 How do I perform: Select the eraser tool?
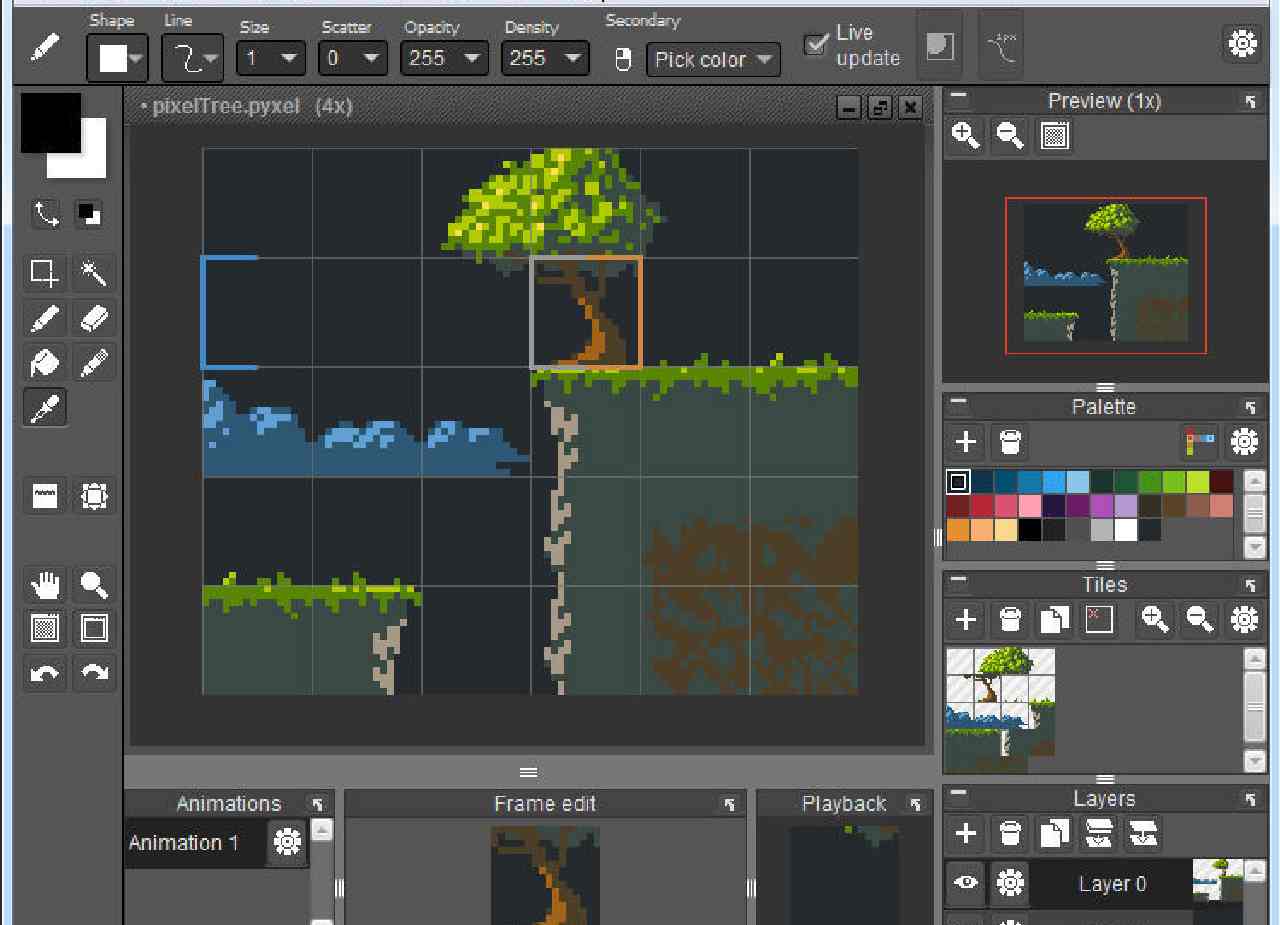[94, 318]
